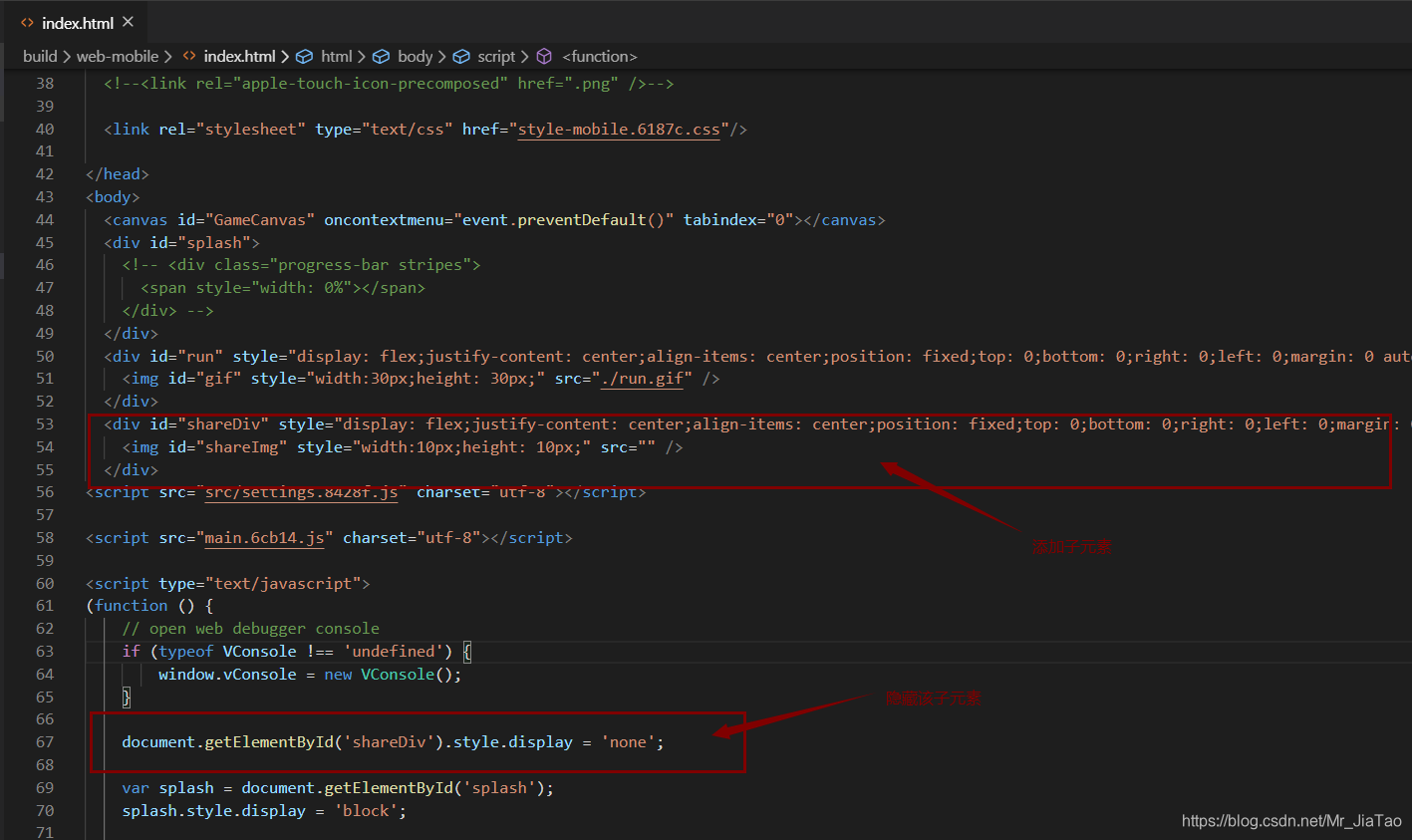Screen dimensions: 1412x840
Task: Open the src/settings.8428f.js script link
Action: (x=302, y=492)
